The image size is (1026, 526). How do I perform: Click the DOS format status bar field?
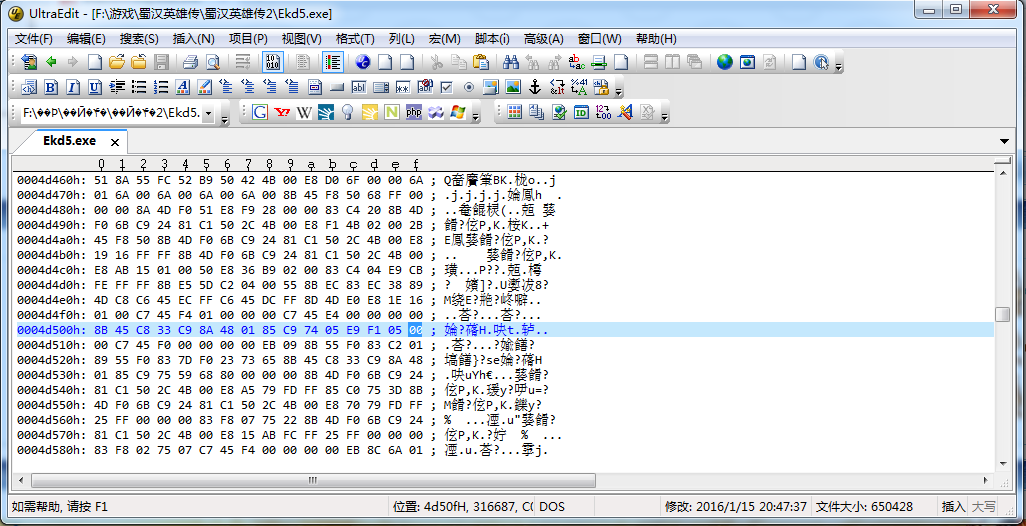(563, 506)
